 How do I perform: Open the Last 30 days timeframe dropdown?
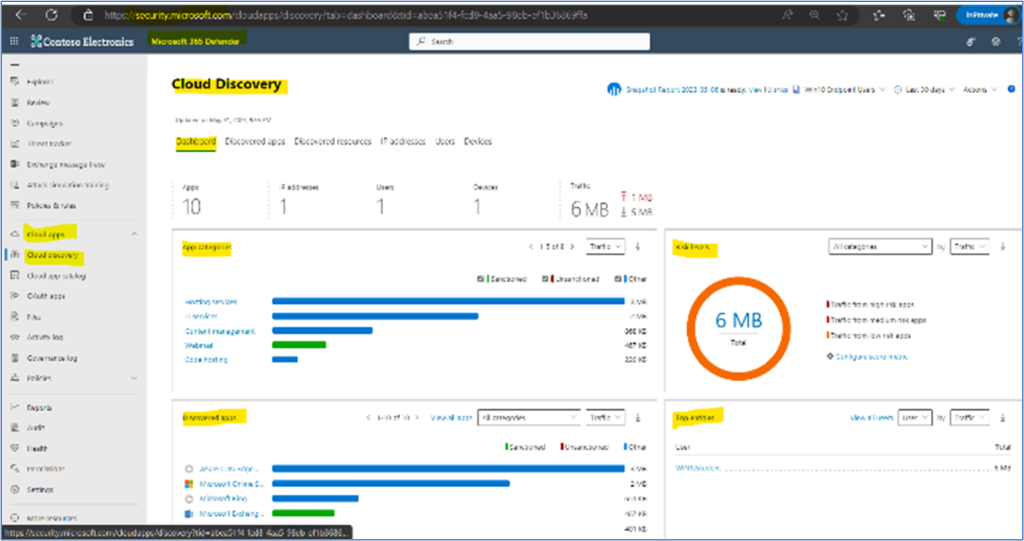(923, 89)
